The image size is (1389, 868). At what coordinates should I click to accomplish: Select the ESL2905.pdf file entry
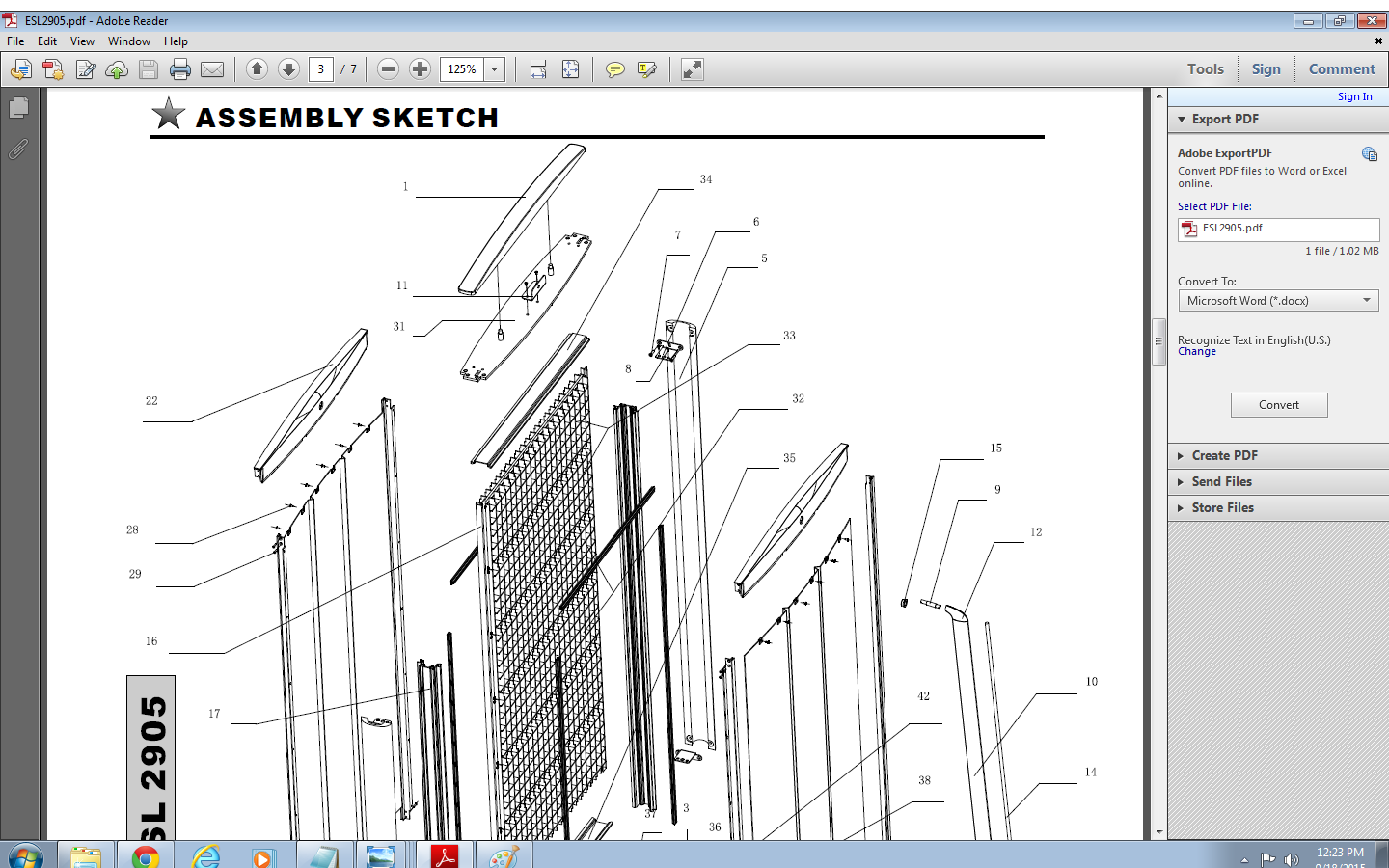click(1279, 229)
